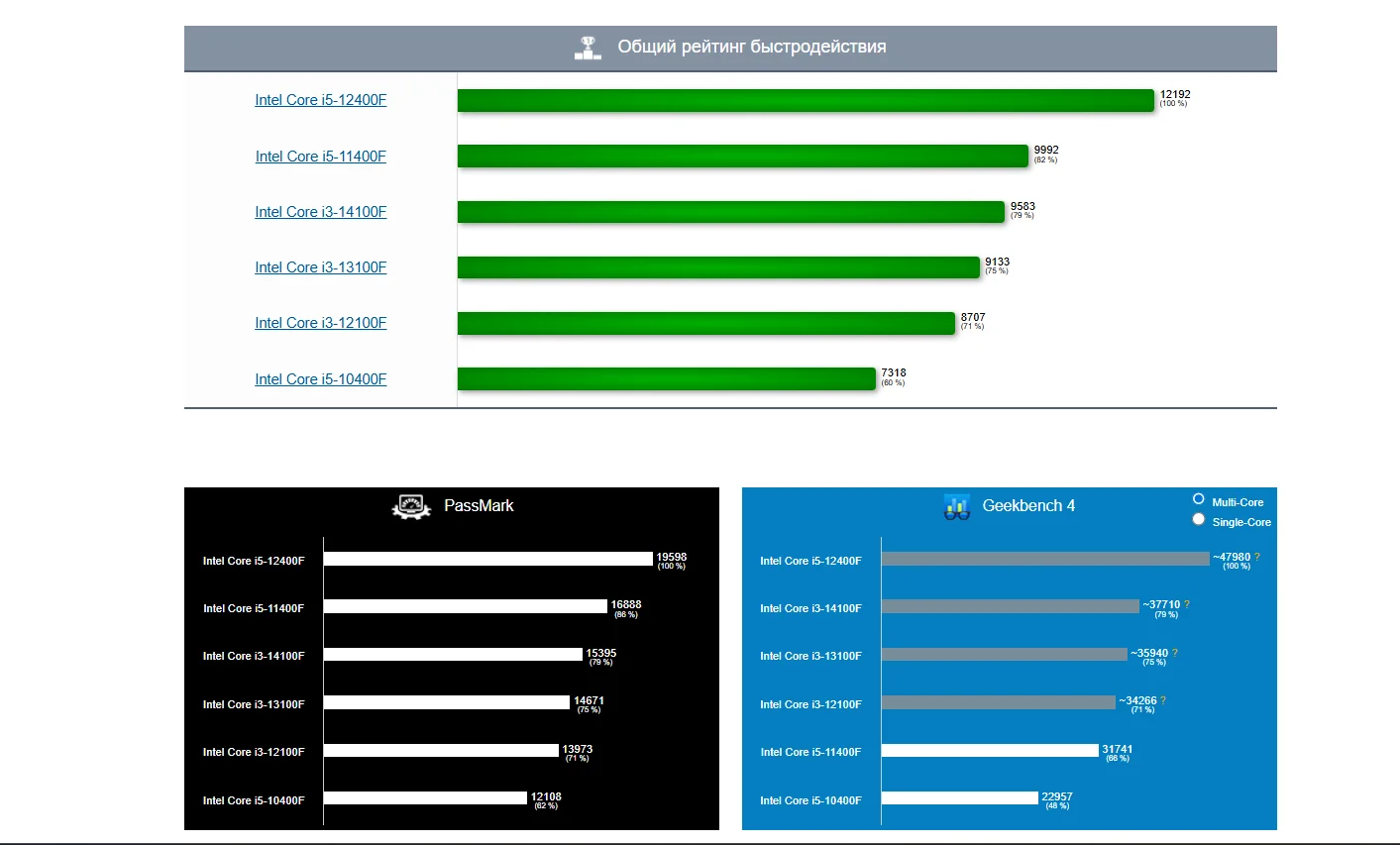Click the PassMark bar scoring 13973
This screenshot has height=845, width=1400.
(x=441, y=751)
